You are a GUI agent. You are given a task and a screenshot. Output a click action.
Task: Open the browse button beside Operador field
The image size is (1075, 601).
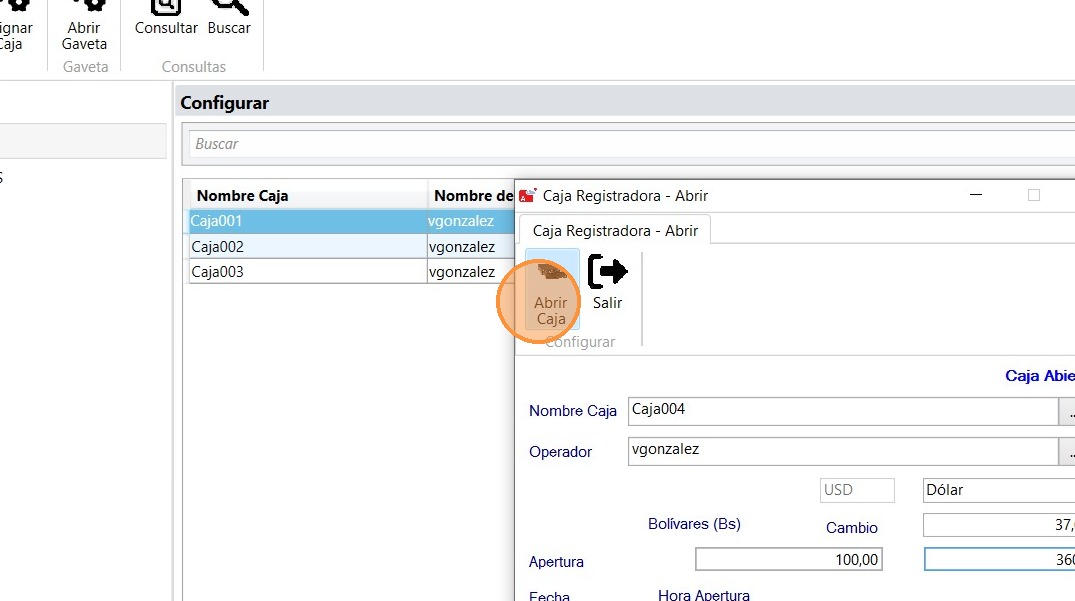pyautogui.click(x=1067, y=452)
